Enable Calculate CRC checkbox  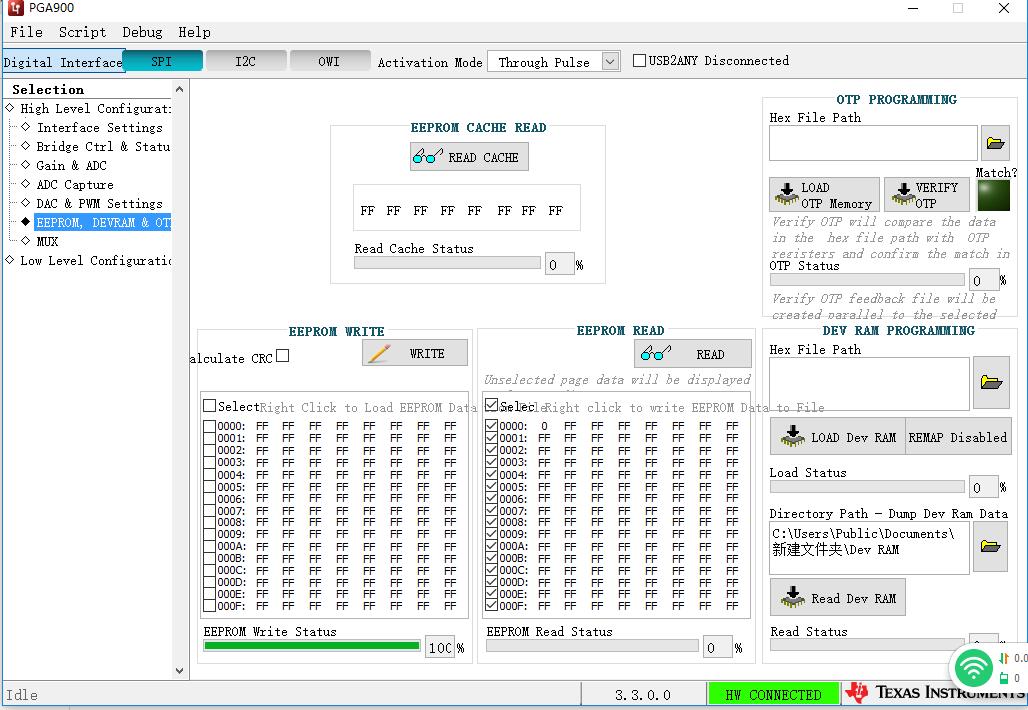pos(283,355)
